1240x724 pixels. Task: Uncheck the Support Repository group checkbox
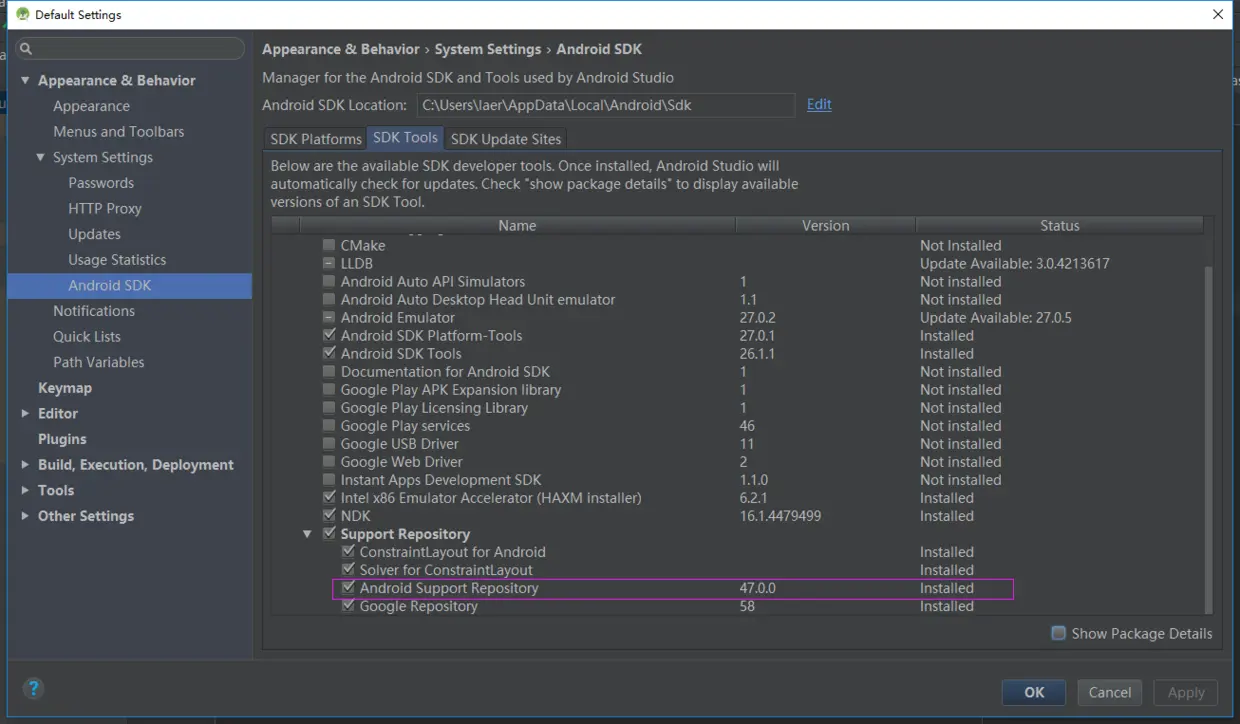(329, 533)
